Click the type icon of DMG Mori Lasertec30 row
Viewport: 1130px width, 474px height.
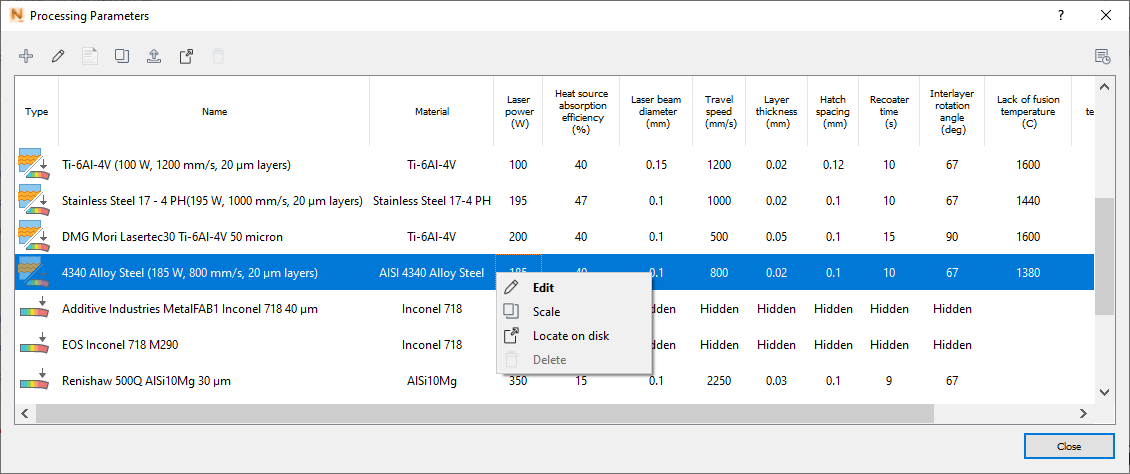[x=36, y=237]
